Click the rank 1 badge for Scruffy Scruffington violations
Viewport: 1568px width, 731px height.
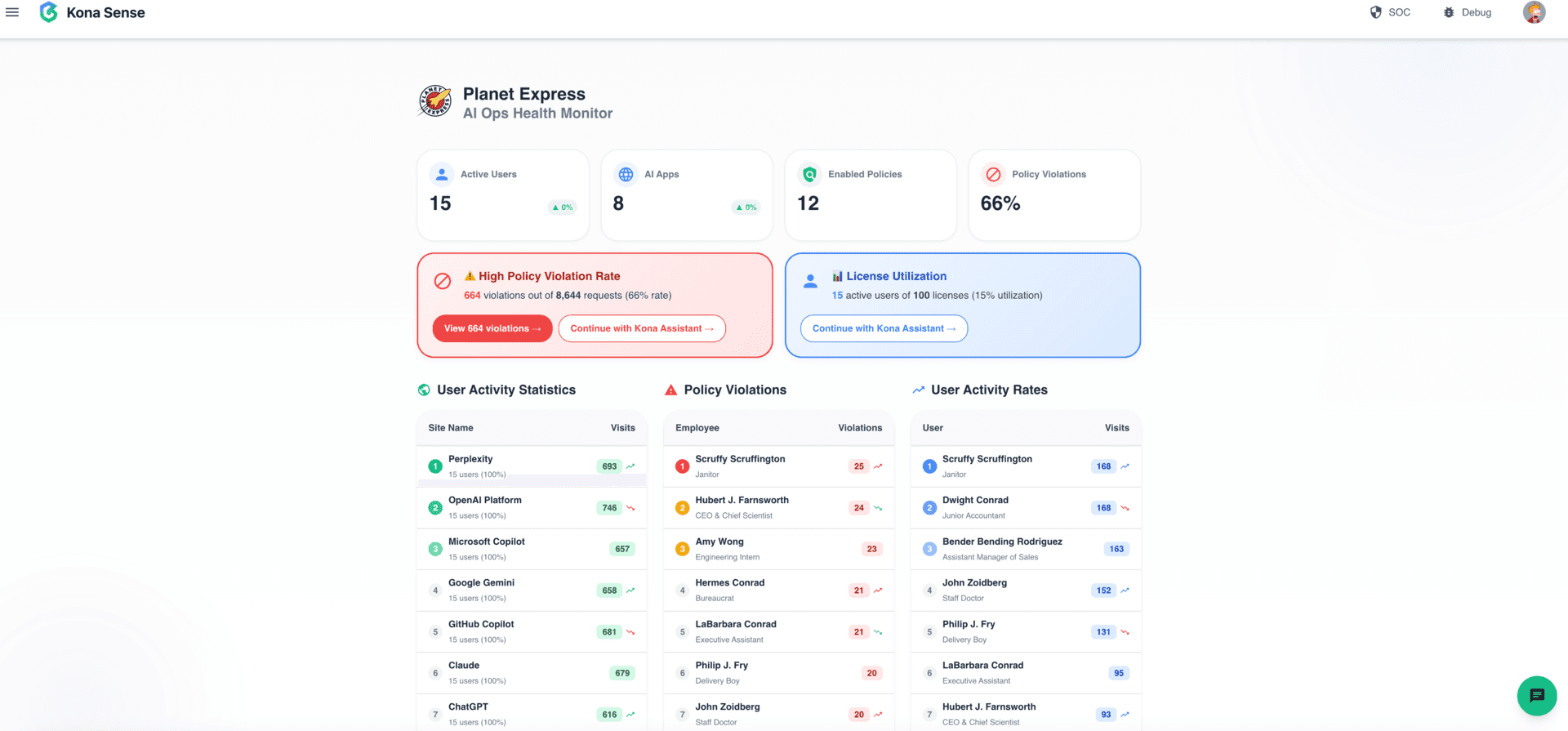click(683, 466)
